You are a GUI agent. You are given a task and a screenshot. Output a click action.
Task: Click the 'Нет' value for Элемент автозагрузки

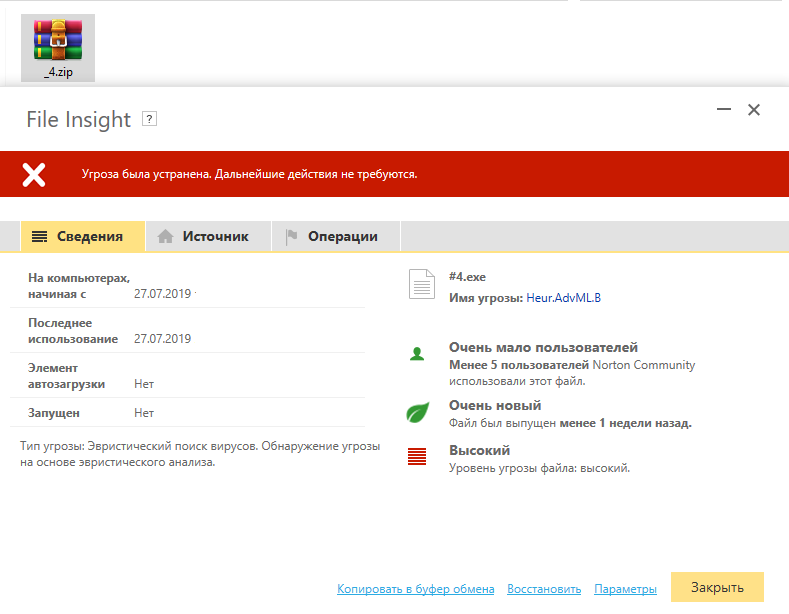click(144, 384)
